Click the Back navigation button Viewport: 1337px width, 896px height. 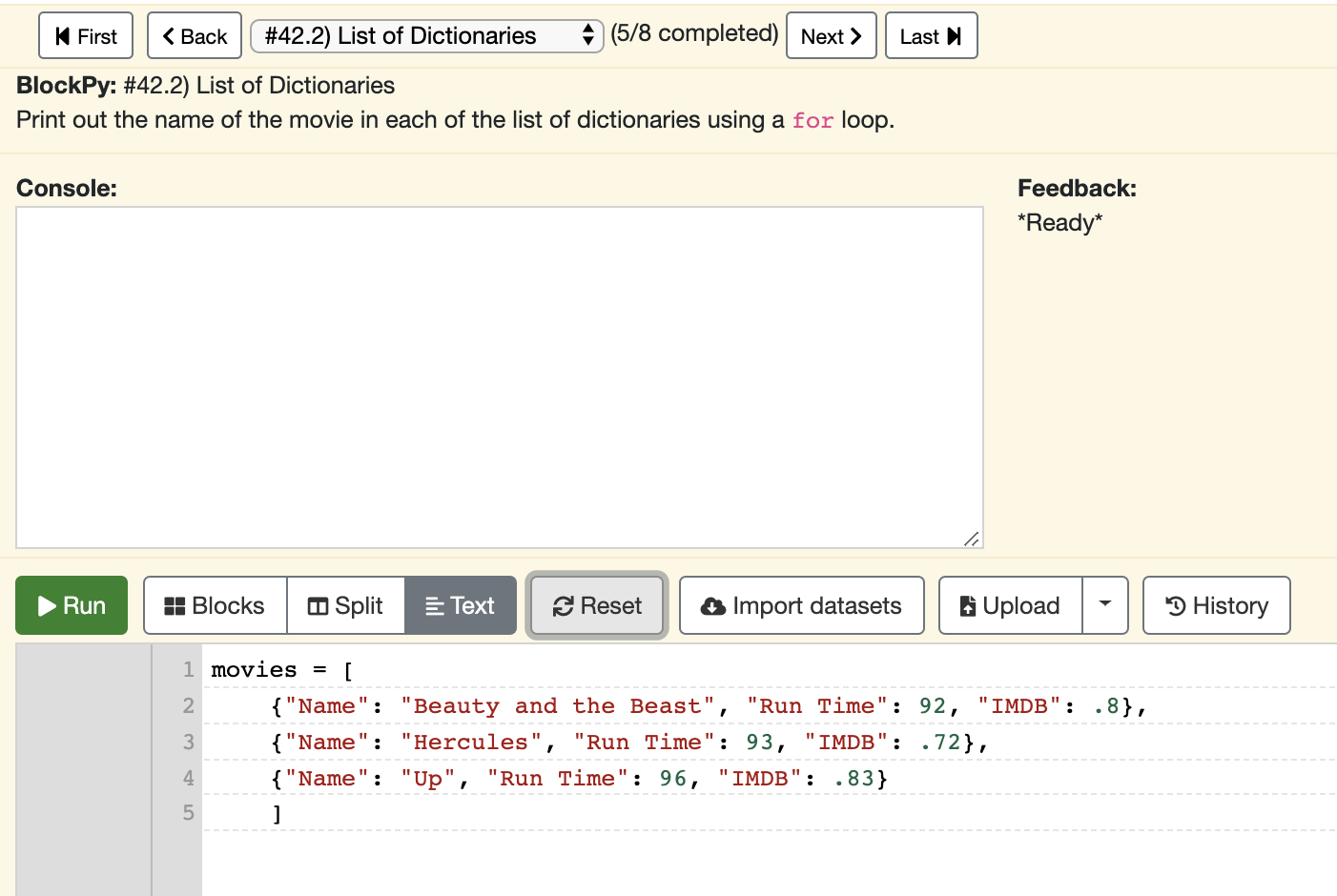[x=195, y=36]
